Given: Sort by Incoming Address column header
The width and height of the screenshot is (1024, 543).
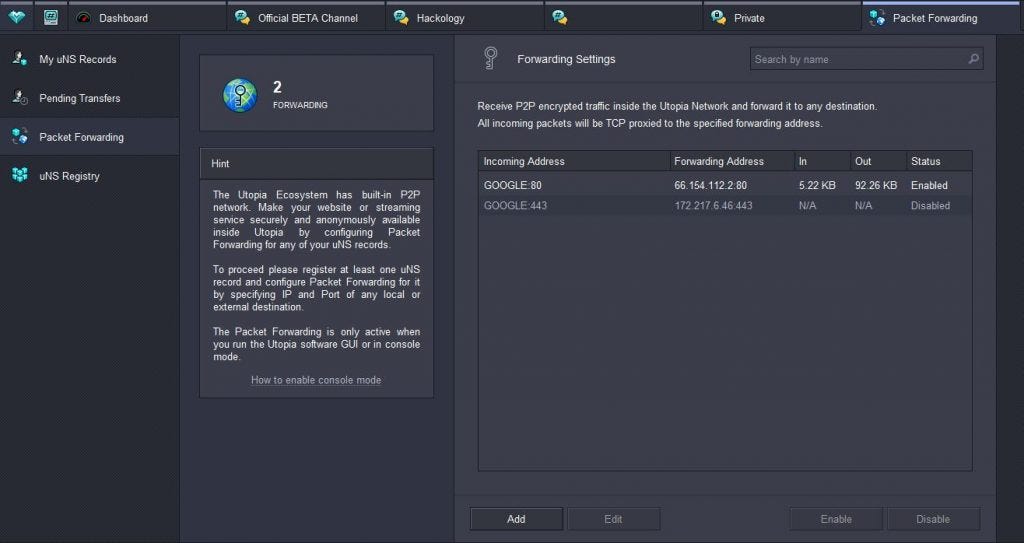Looking at the screenshot, I should pos(574,161).
